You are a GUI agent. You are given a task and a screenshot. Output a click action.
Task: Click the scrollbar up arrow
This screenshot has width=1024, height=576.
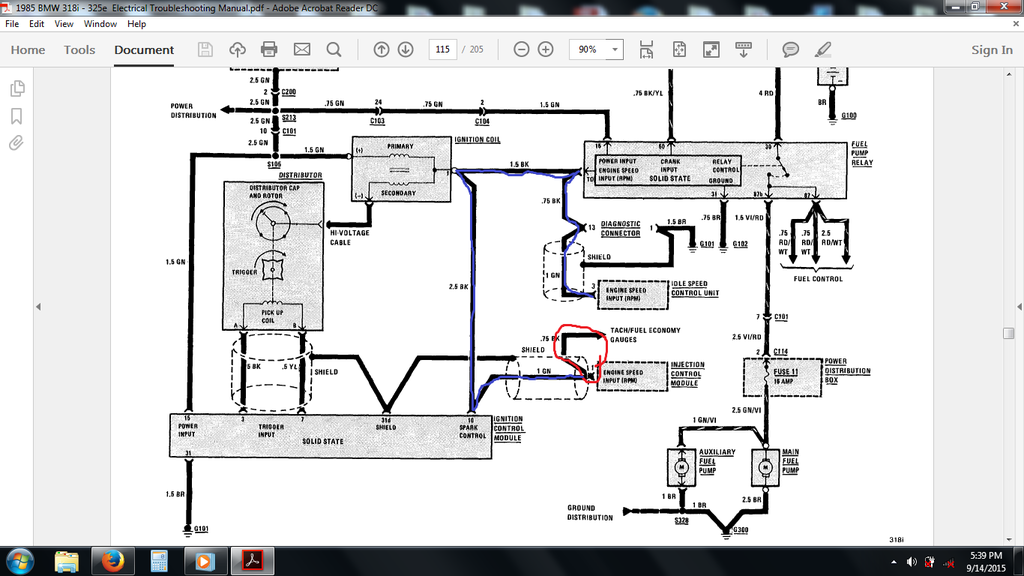tap(1008, 74)
